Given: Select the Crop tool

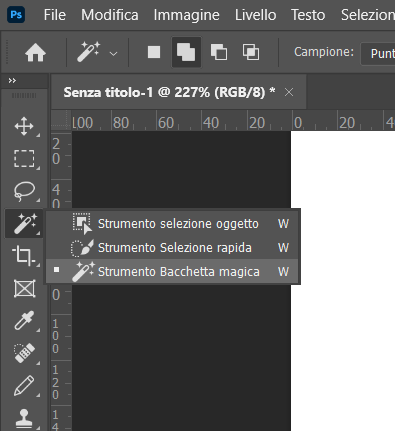Looking at the screenshot, I should point(23,255).
